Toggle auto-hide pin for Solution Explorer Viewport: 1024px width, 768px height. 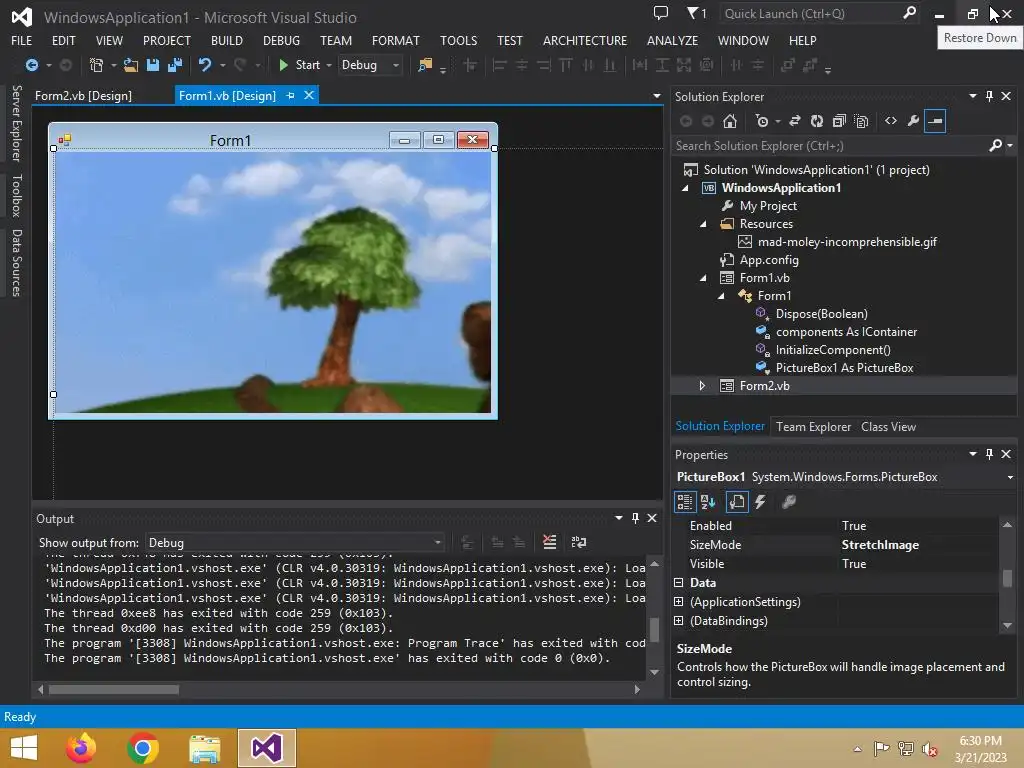[989, 96]
